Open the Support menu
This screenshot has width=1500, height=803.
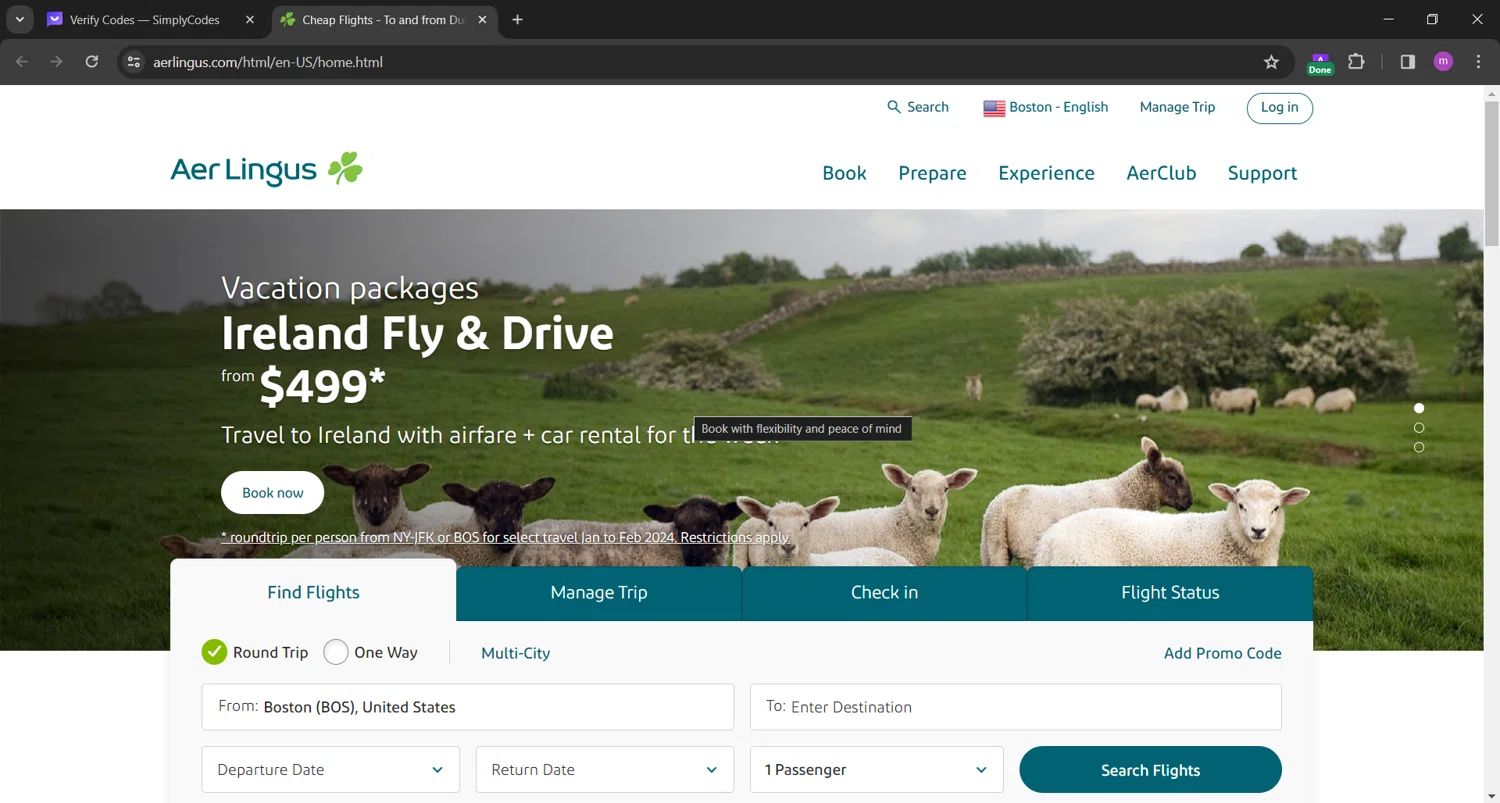[x=1262, y=173]
